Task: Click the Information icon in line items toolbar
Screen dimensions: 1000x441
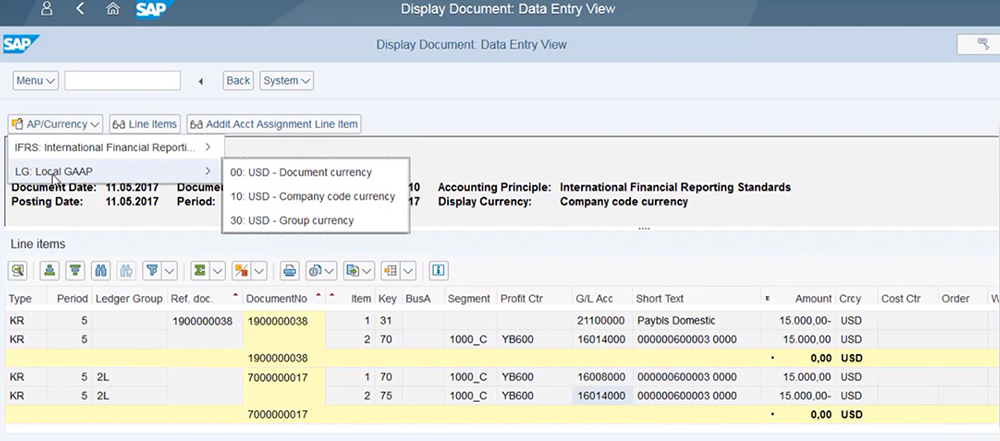Action: (438, 270)
